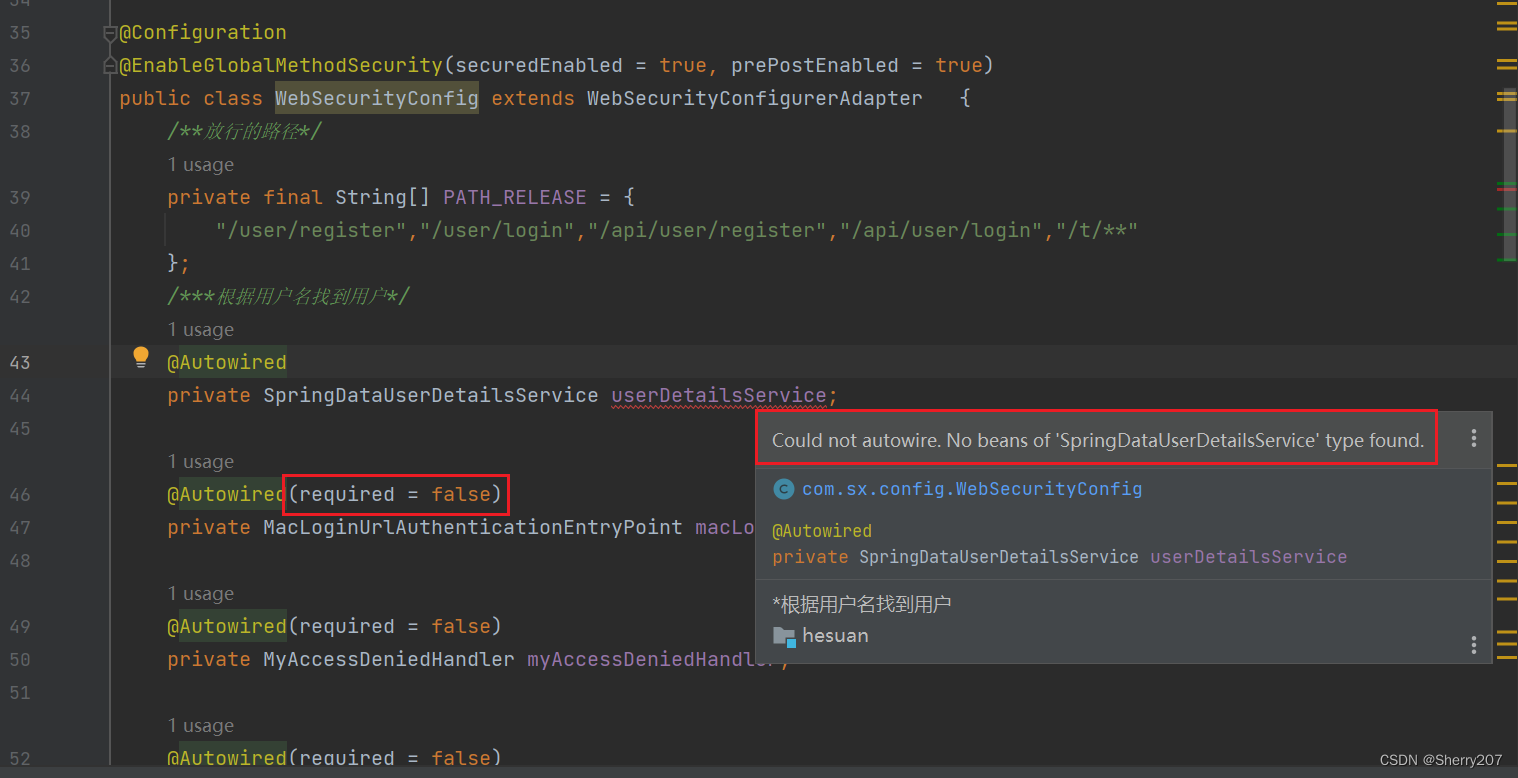Click the class icon beside com.sx.config.WebSecurityConfig

[784, 489]
